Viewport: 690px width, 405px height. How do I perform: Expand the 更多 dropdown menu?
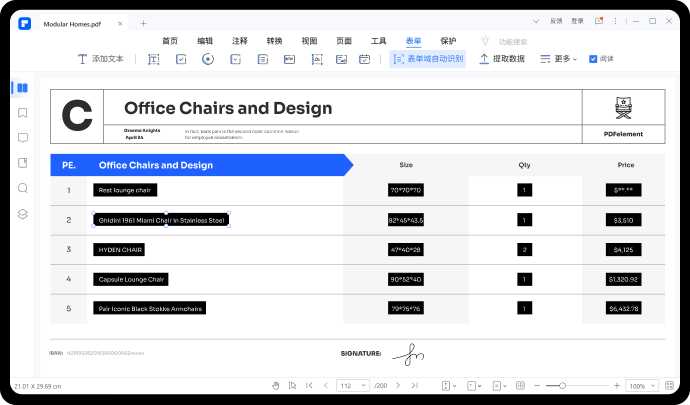[558, 59]
